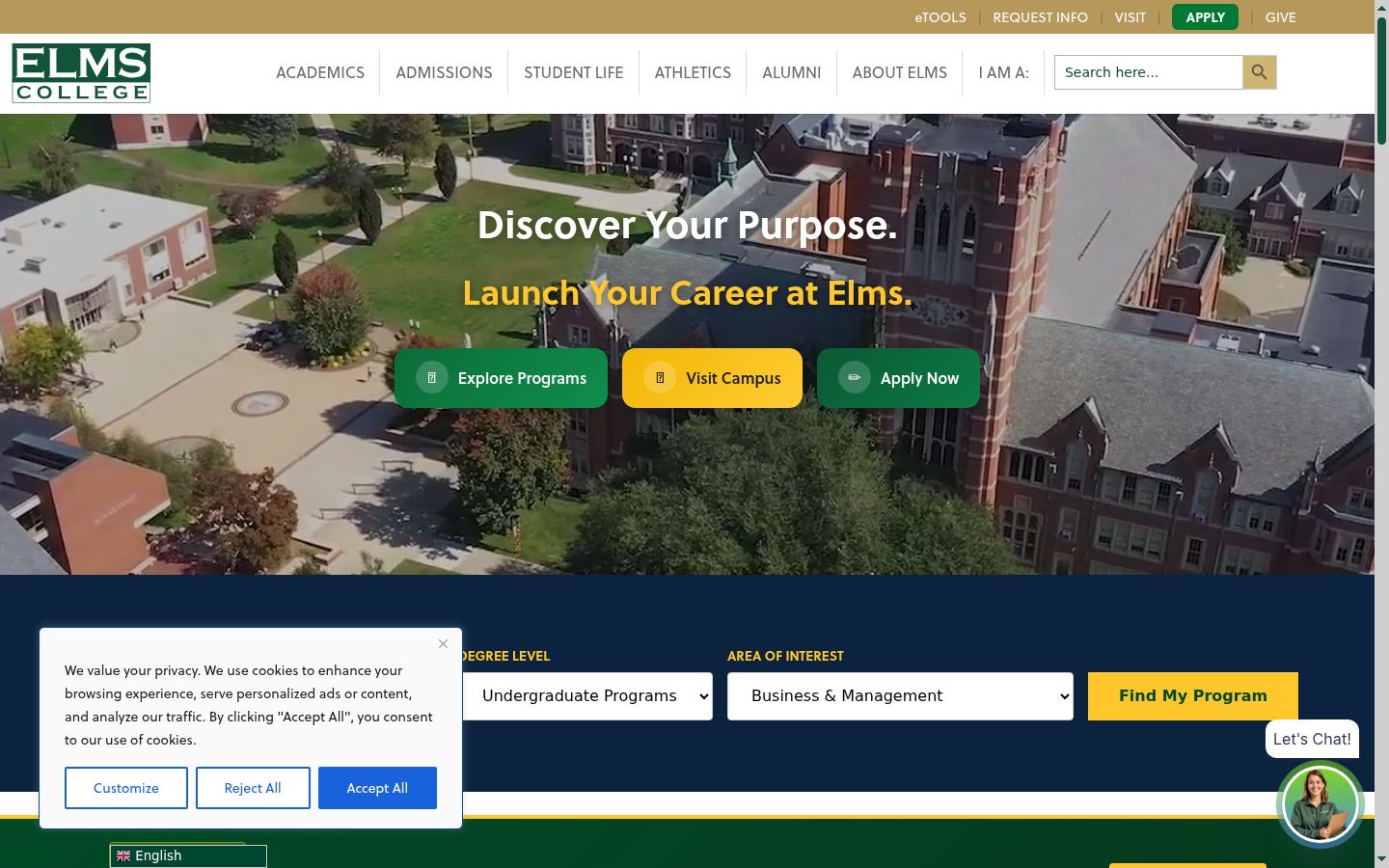Open the About Elms menu
This screenshot has width=1389, height=868.
click(900, 72)
